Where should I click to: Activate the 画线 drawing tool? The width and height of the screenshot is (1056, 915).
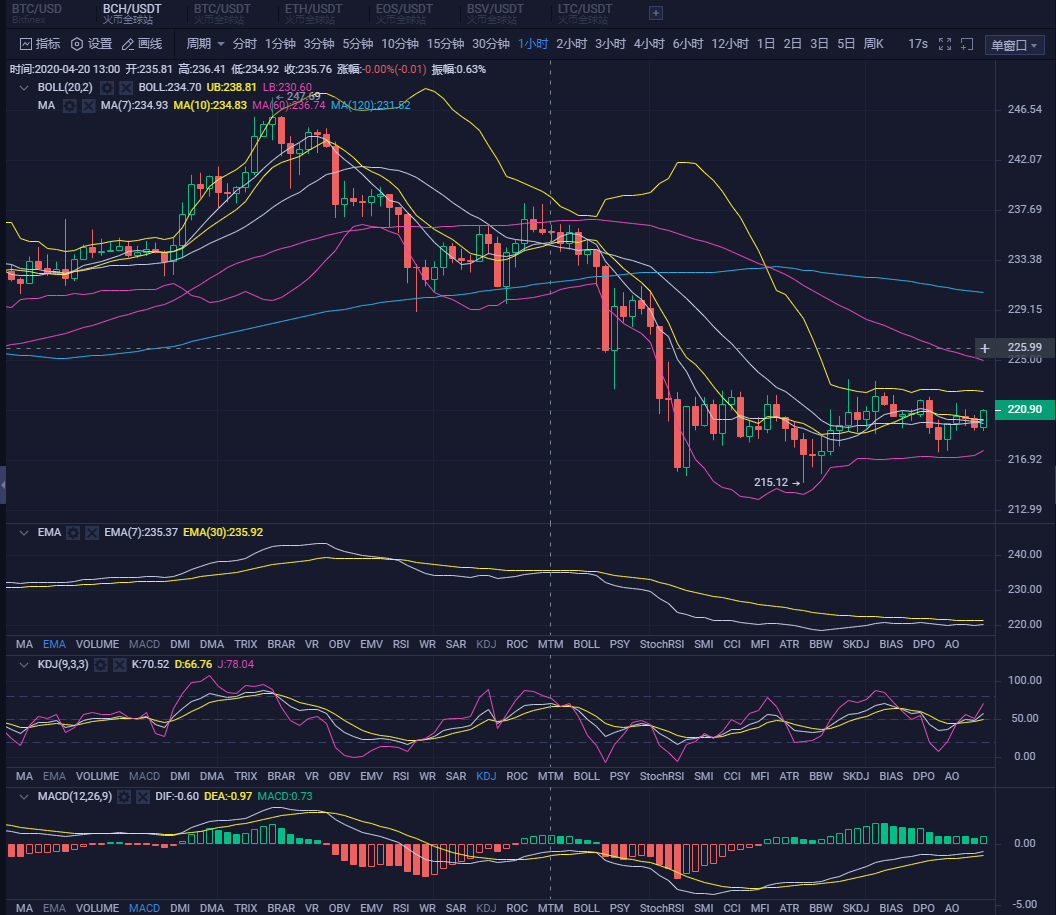pos(141,44)
